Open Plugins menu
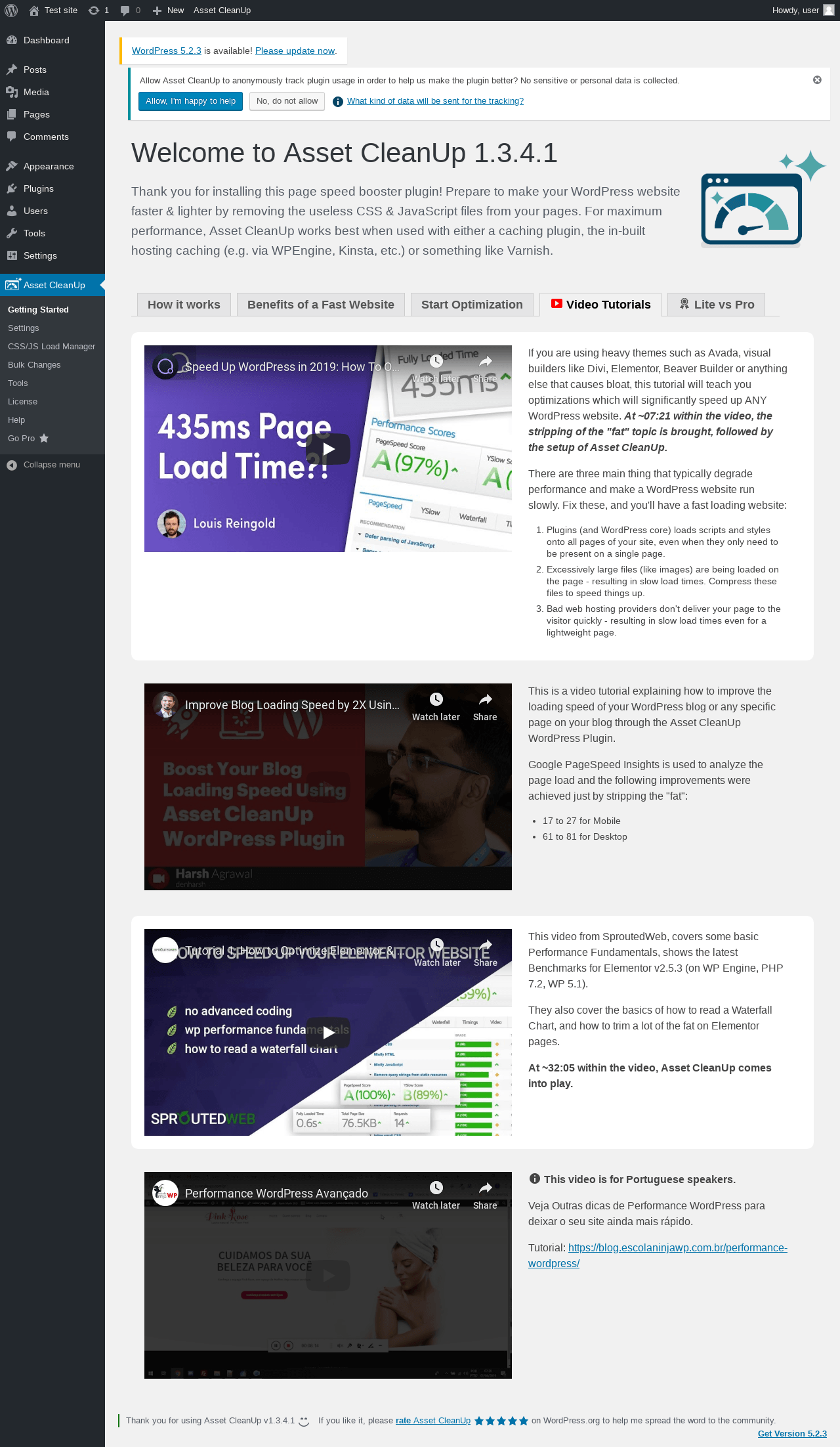 point(52,188)
